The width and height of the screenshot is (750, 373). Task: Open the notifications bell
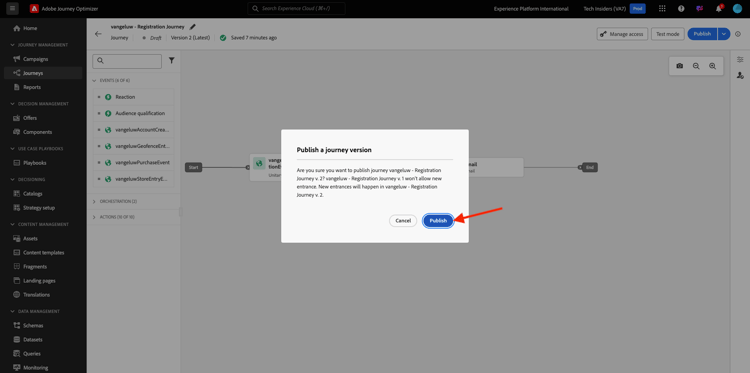pyautogui.click(x=718, y=9)
